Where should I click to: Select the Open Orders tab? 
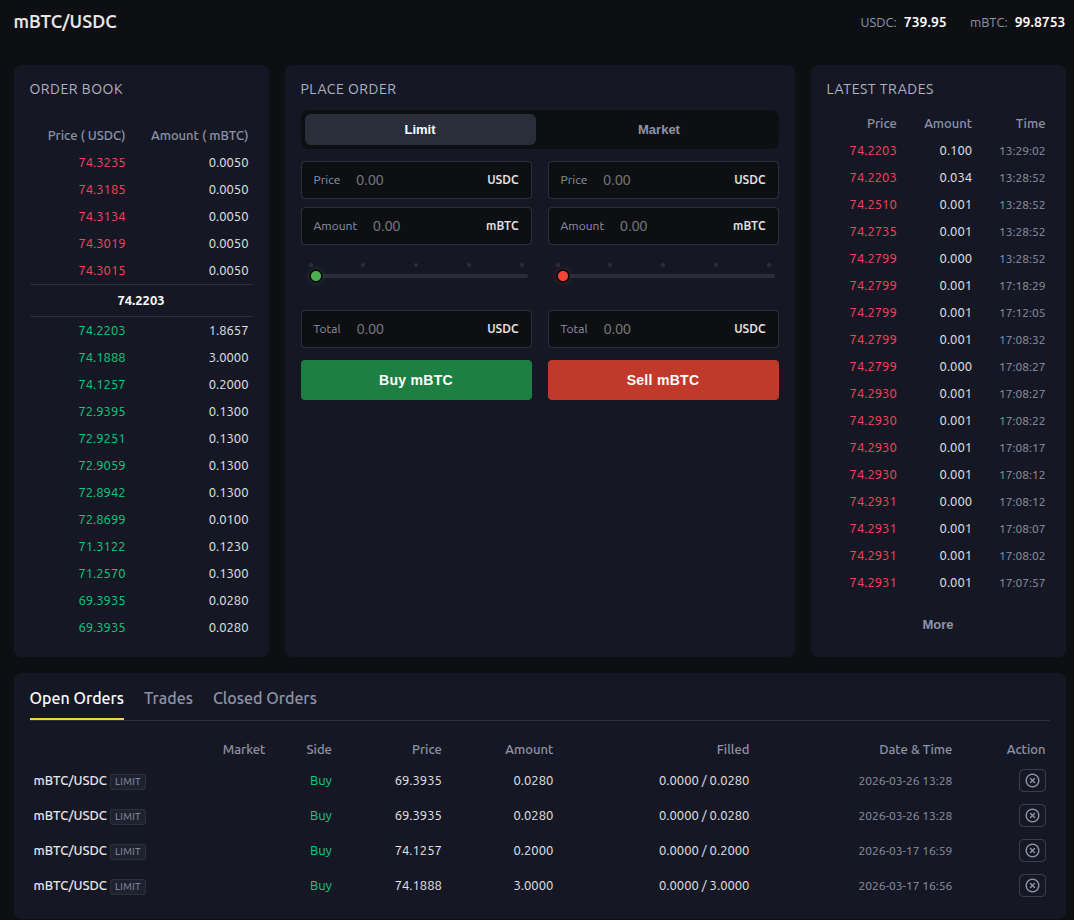(76, 698)
